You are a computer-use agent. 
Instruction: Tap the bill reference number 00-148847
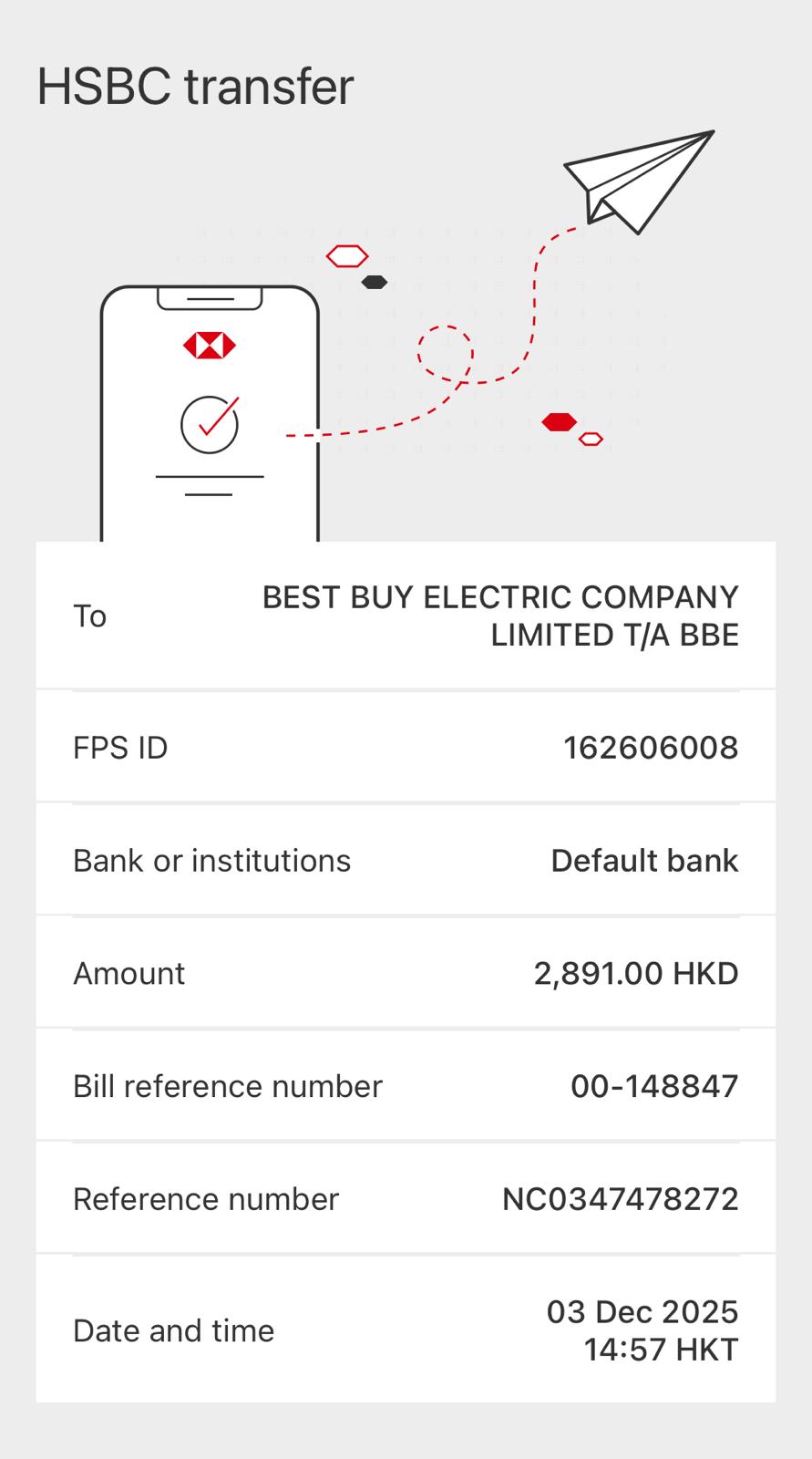pos(654,1086)
